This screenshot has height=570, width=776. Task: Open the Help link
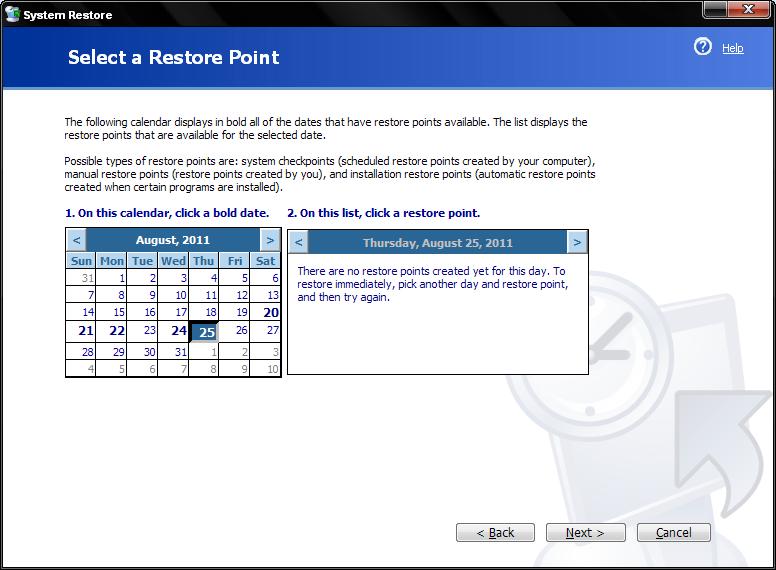733,48
